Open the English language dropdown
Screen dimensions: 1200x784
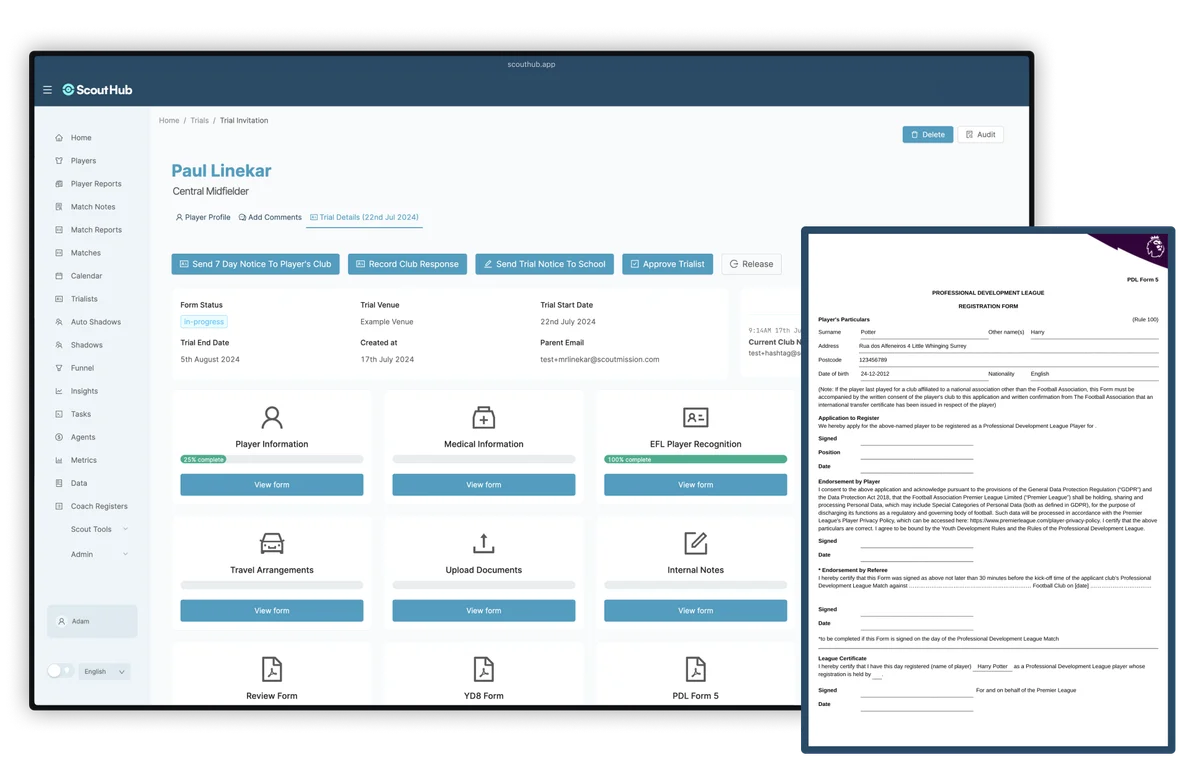coord(104,671)
